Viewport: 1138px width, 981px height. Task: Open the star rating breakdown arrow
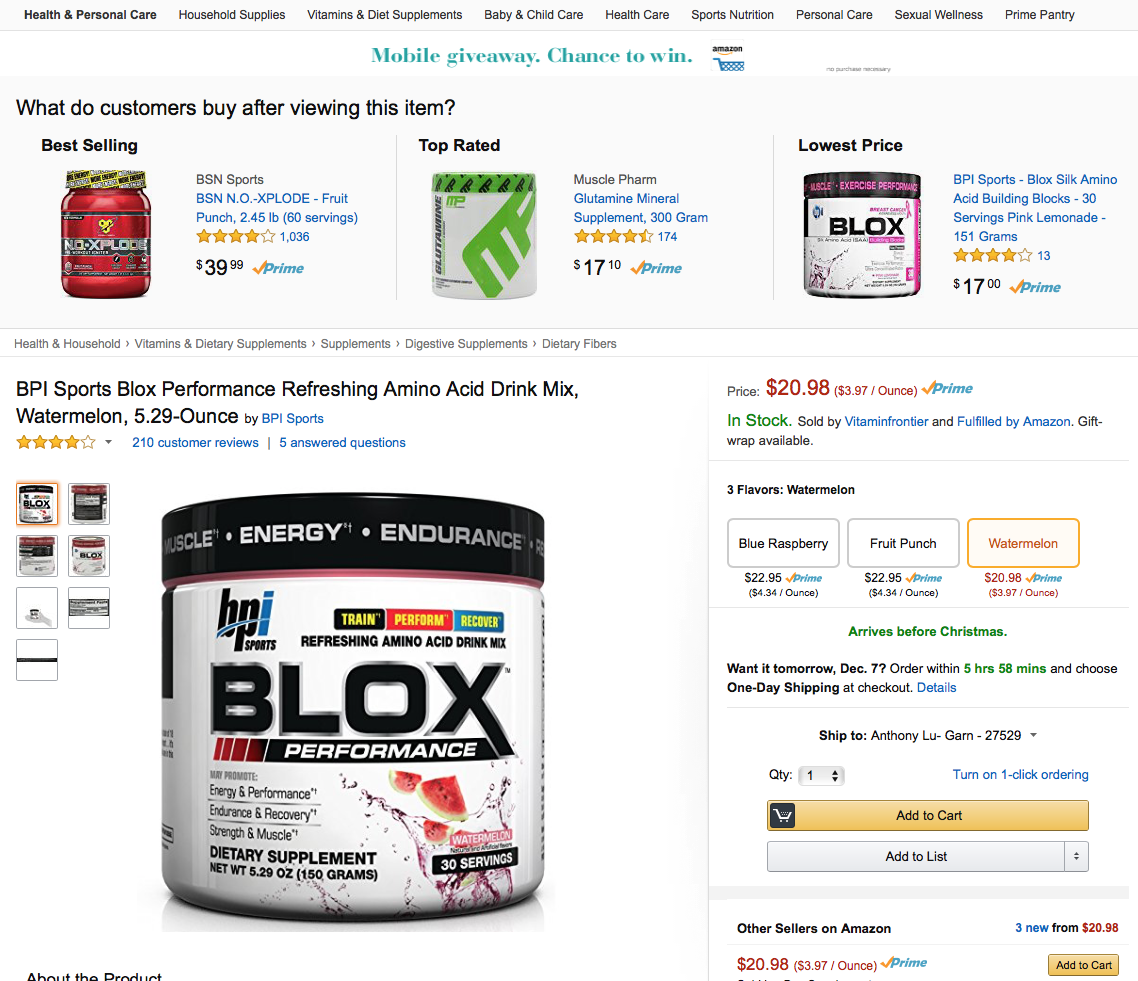tap(108, 442)
